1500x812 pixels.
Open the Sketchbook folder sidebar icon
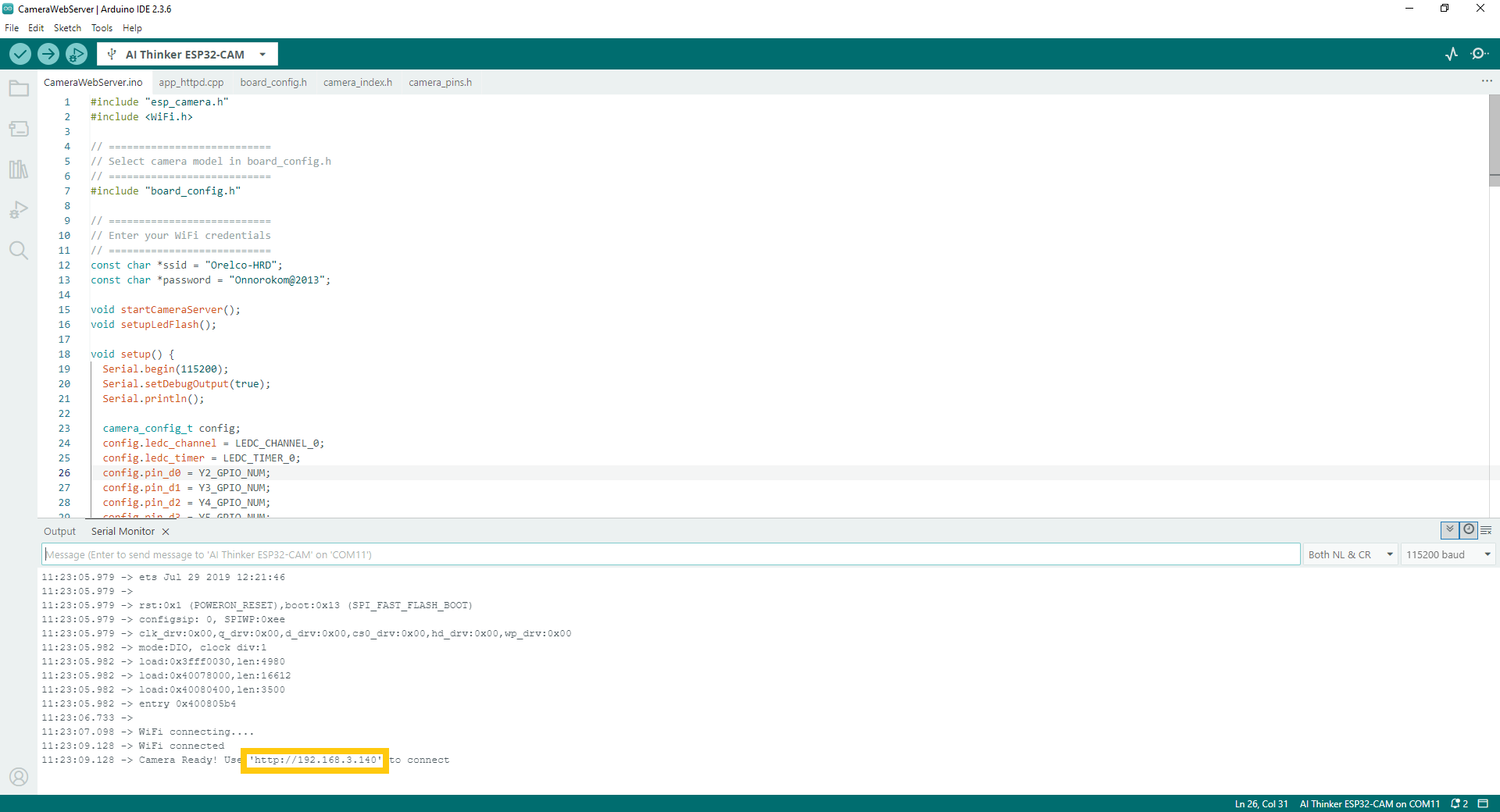pyautogui.click(x=19, y=88)
